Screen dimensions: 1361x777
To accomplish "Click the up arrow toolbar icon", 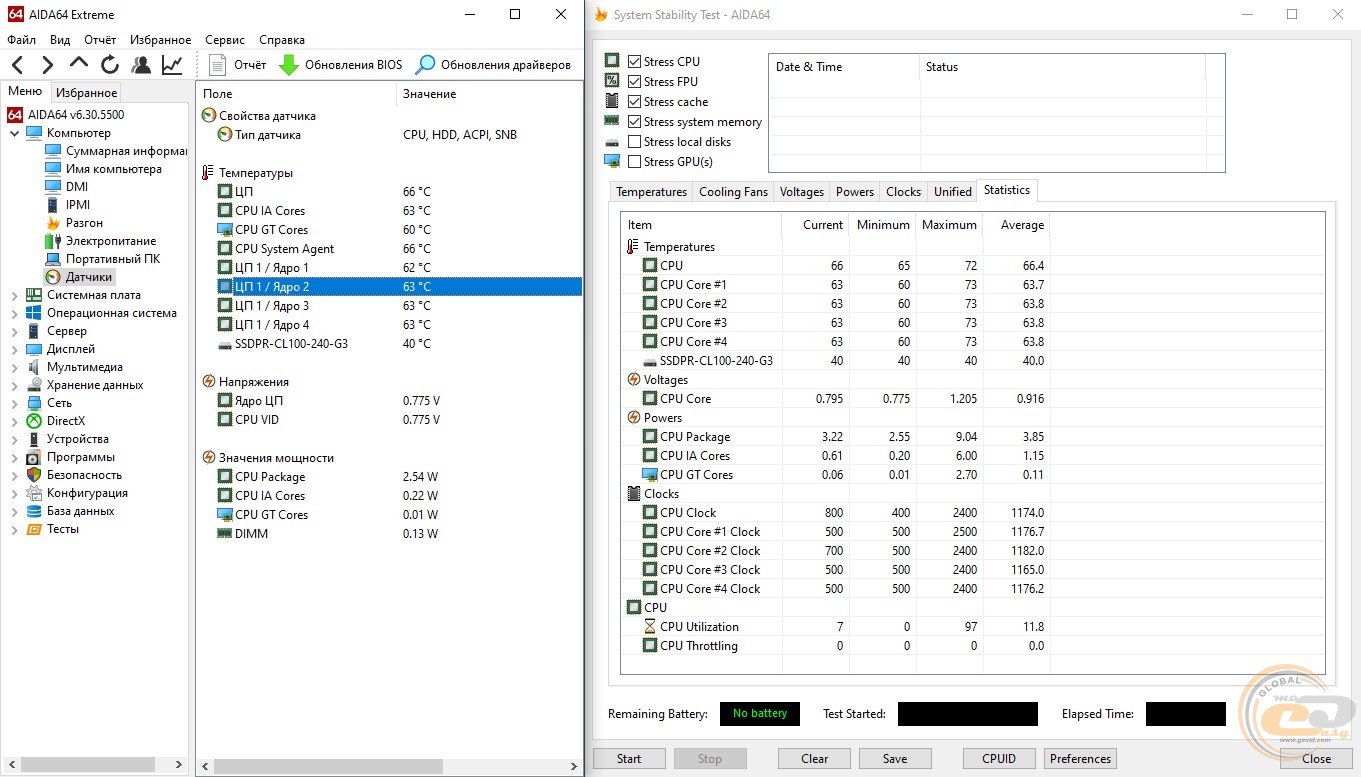I will click(x=79, y=64).
